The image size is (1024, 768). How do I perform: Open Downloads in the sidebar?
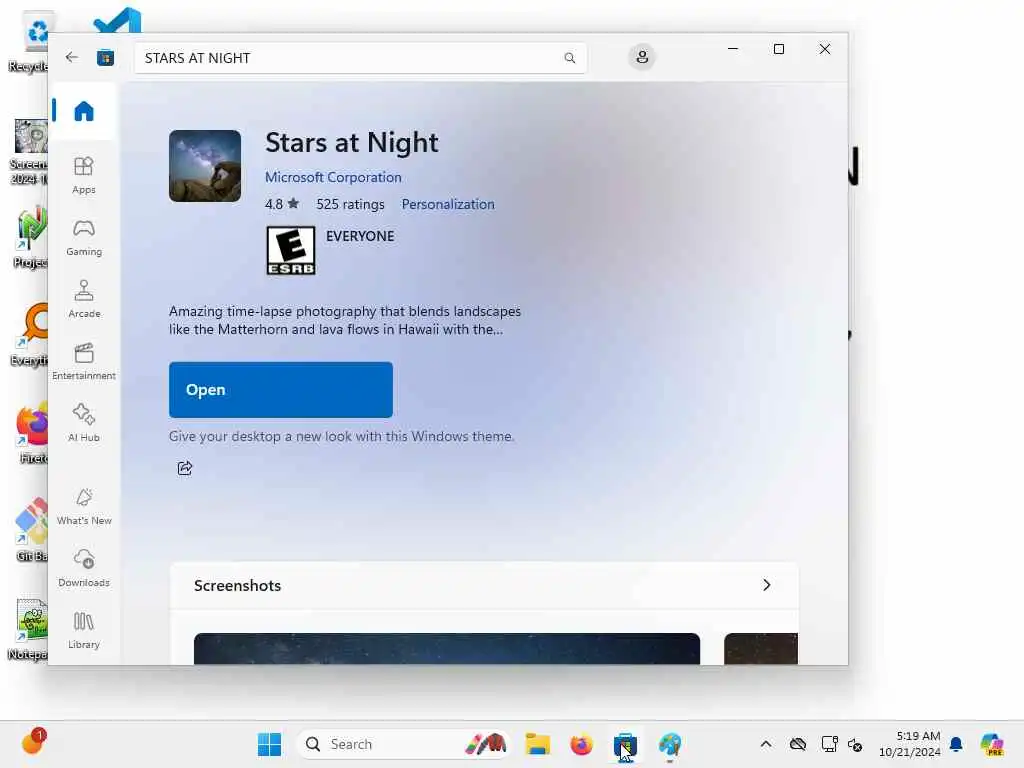click(x=84, y=568)
